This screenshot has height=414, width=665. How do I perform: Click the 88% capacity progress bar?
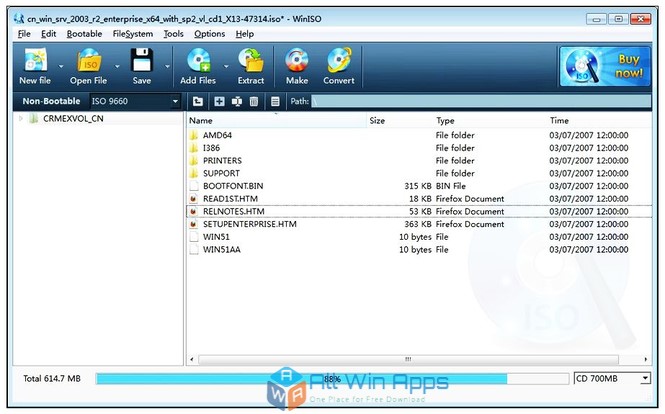click(332, 379)
